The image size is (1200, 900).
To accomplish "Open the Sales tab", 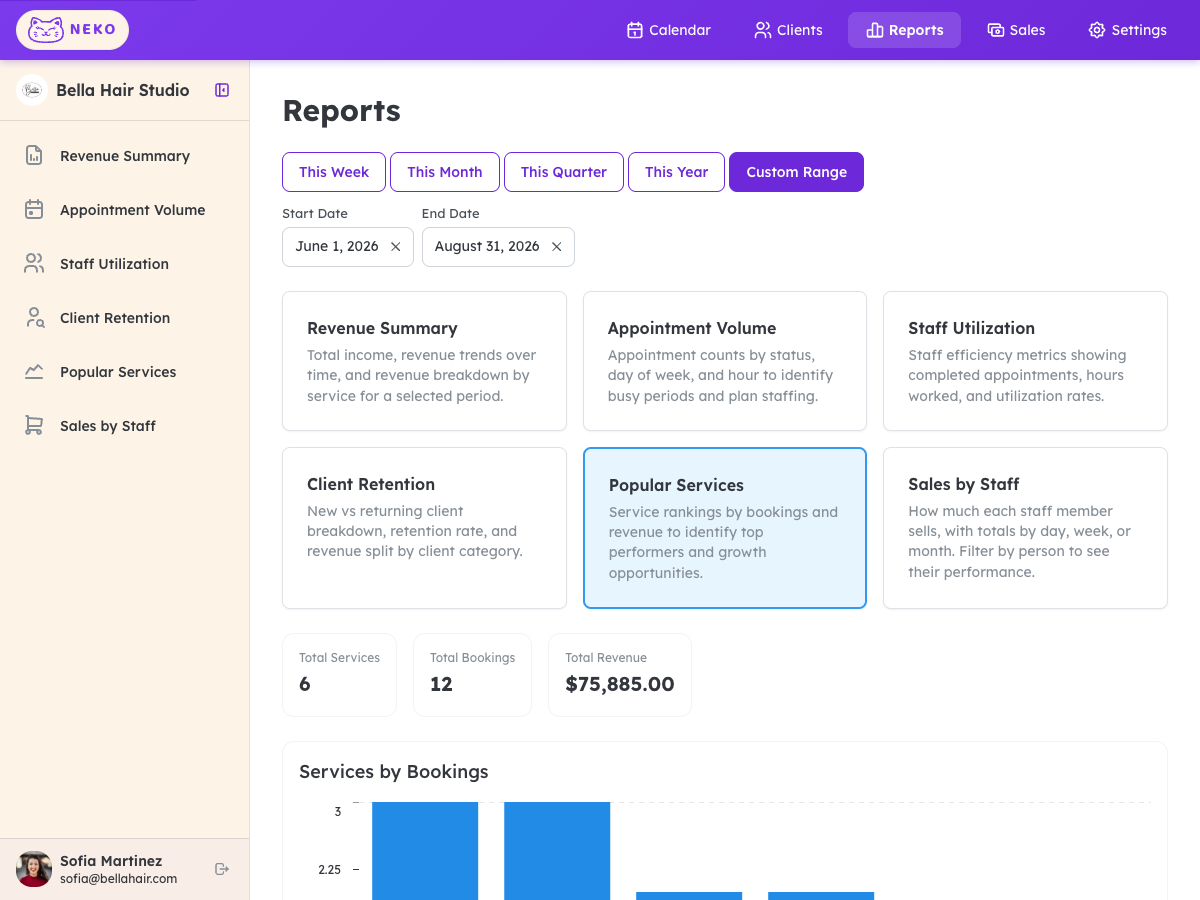I will (x=1016, y=30).
